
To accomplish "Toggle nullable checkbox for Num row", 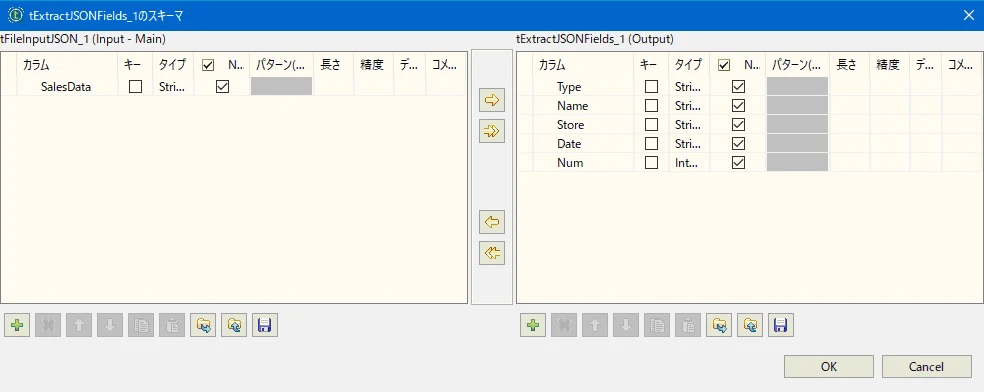I will click(x=739, y=162).
